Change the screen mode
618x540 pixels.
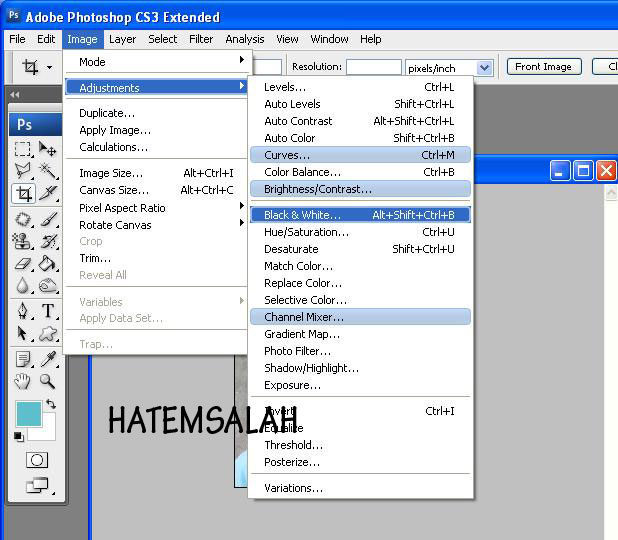pos(37,485)
